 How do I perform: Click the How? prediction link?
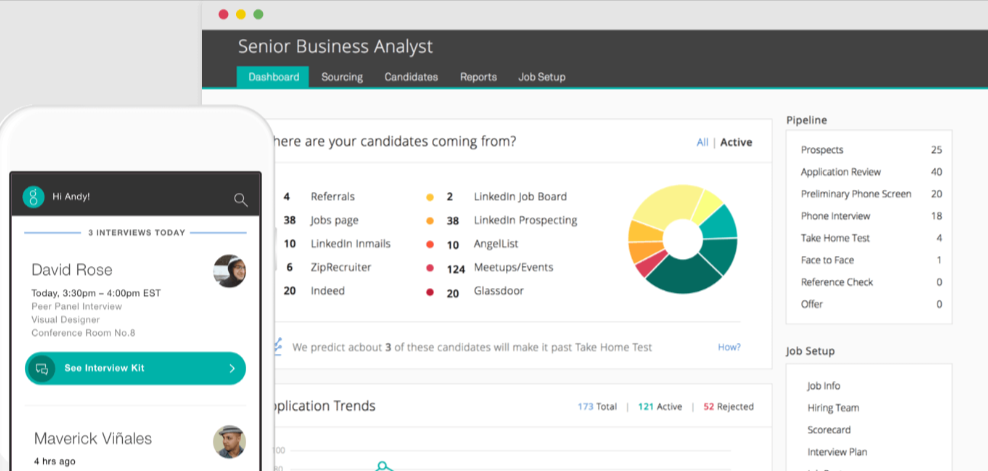(729, 347)
